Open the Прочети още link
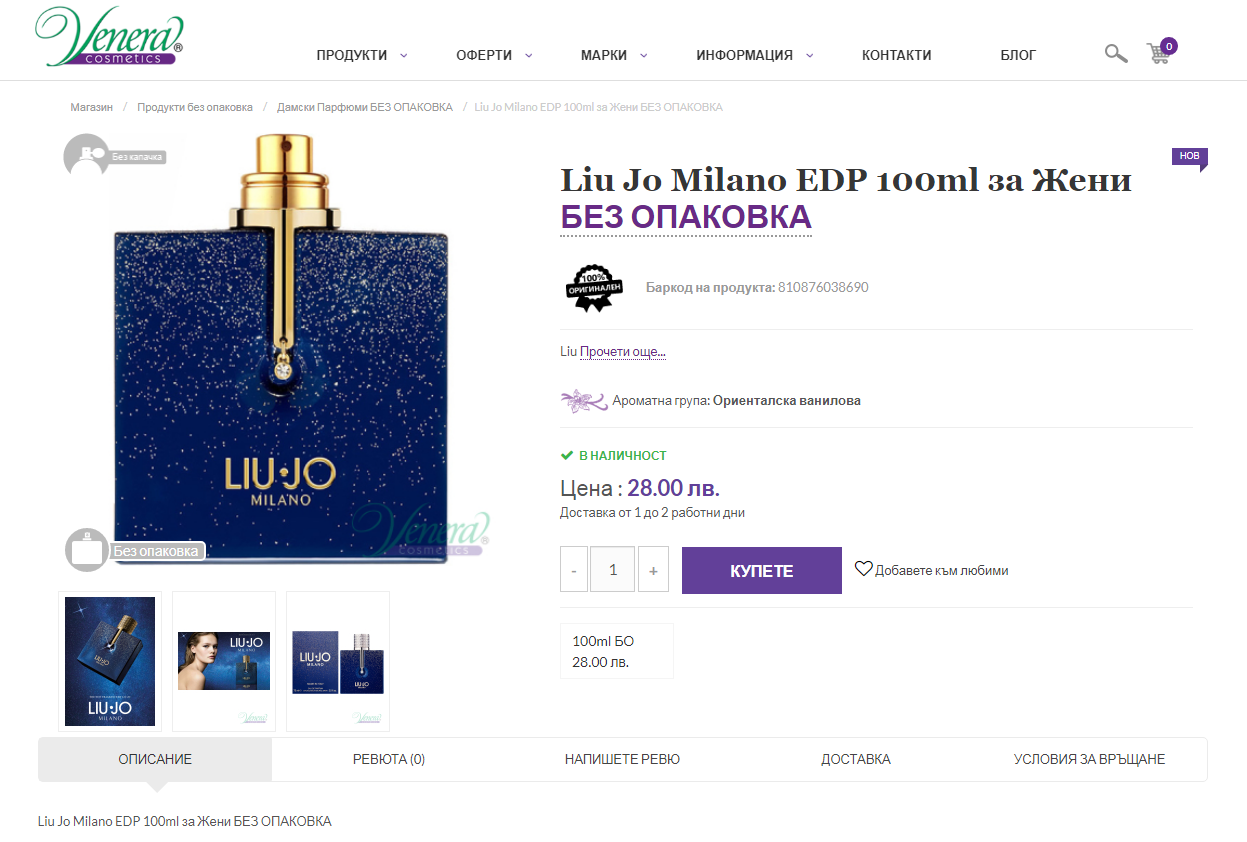Viewport: 1247px width, 842px height. 623,352
